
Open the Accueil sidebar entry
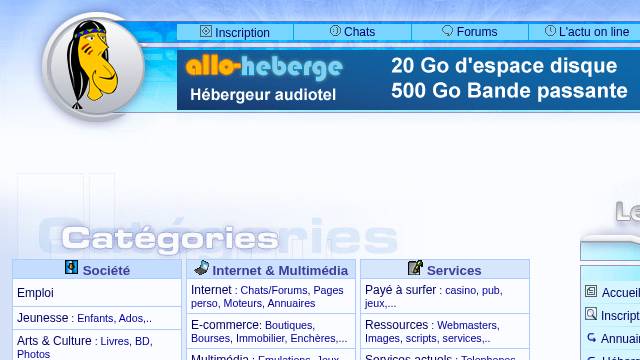tap(620, 293)
